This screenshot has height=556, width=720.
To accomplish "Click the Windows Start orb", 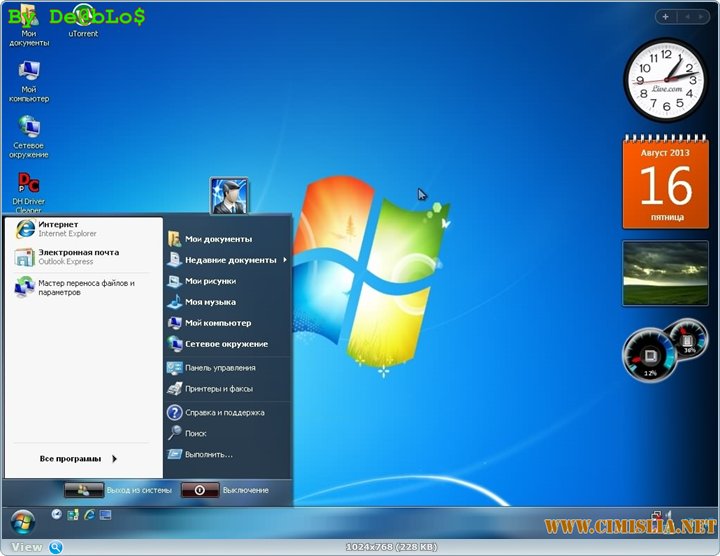I will tap(22, 520).
